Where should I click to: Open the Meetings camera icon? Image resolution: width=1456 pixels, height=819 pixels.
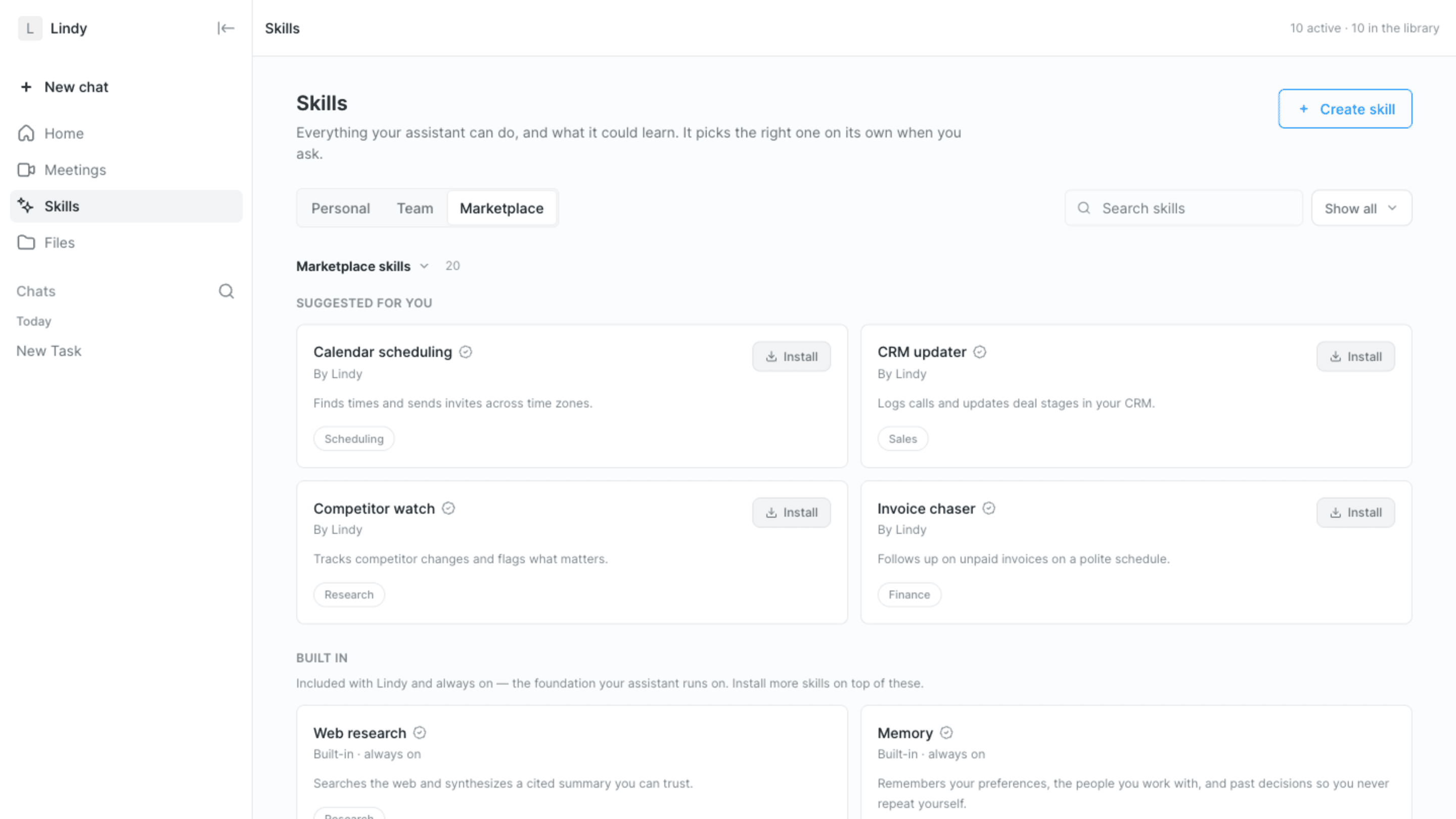click(x=26, y=169)
